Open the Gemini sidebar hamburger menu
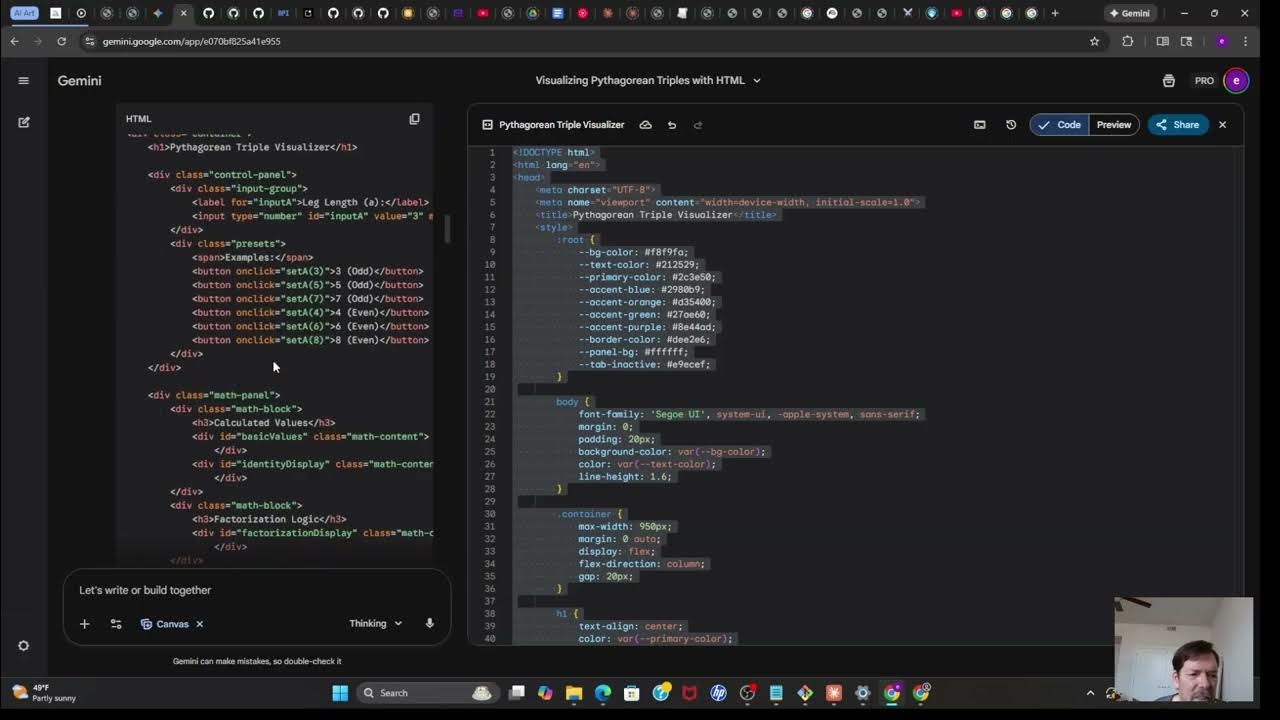Screen dimensions: 1280x720 tap(24, 80)
